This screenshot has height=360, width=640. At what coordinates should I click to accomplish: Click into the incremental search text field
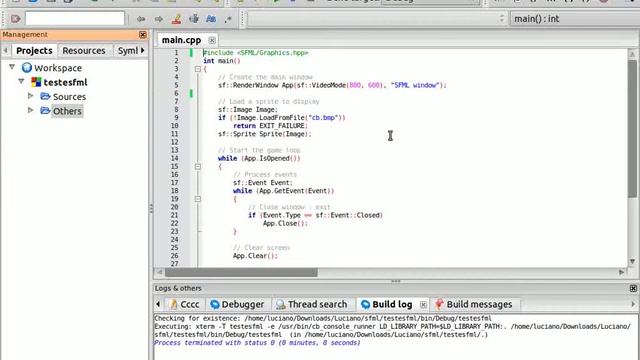pyautogui.click(x=75, y=18)
